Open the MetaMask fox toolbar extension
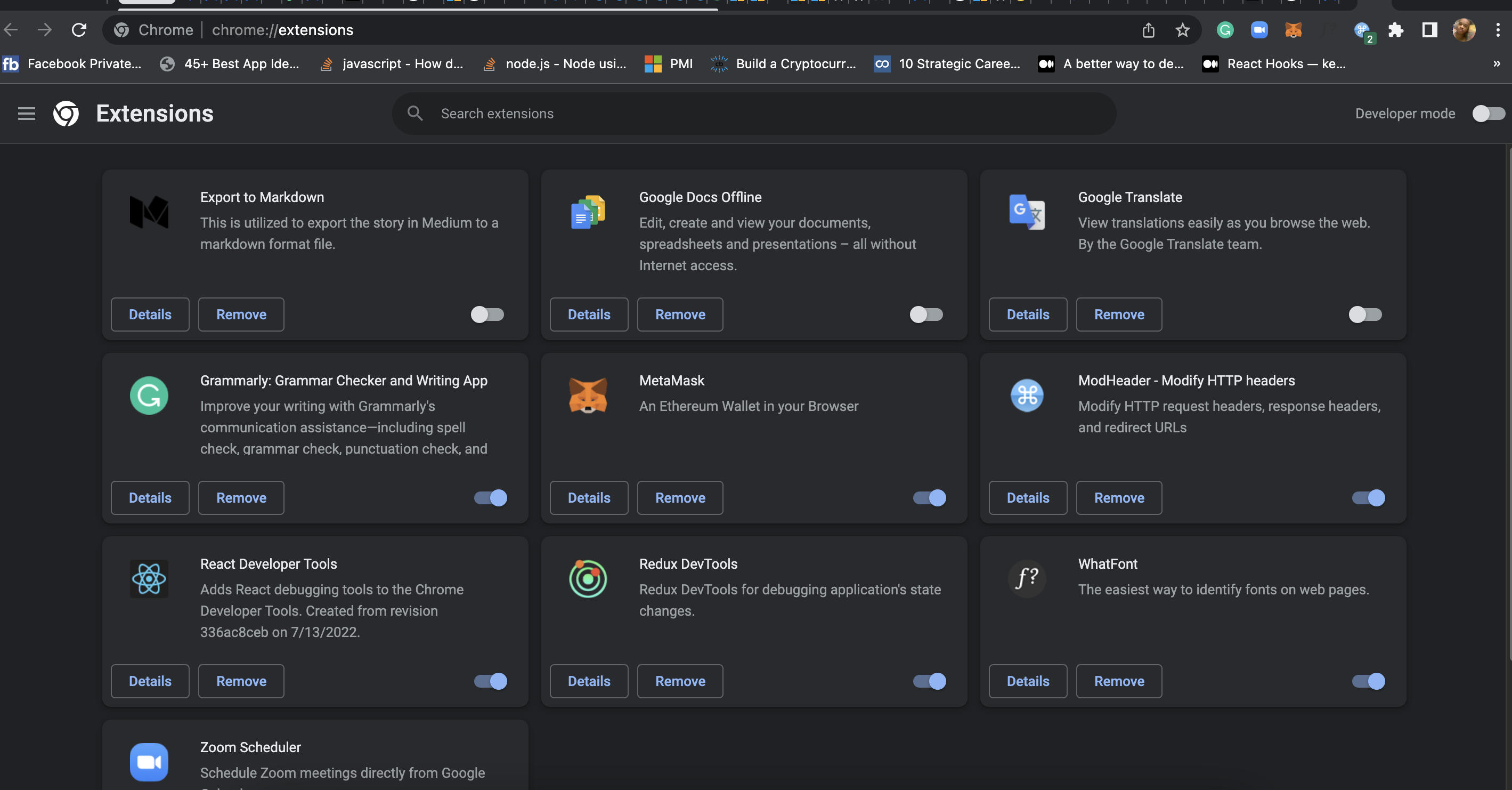 point(1293,30)
